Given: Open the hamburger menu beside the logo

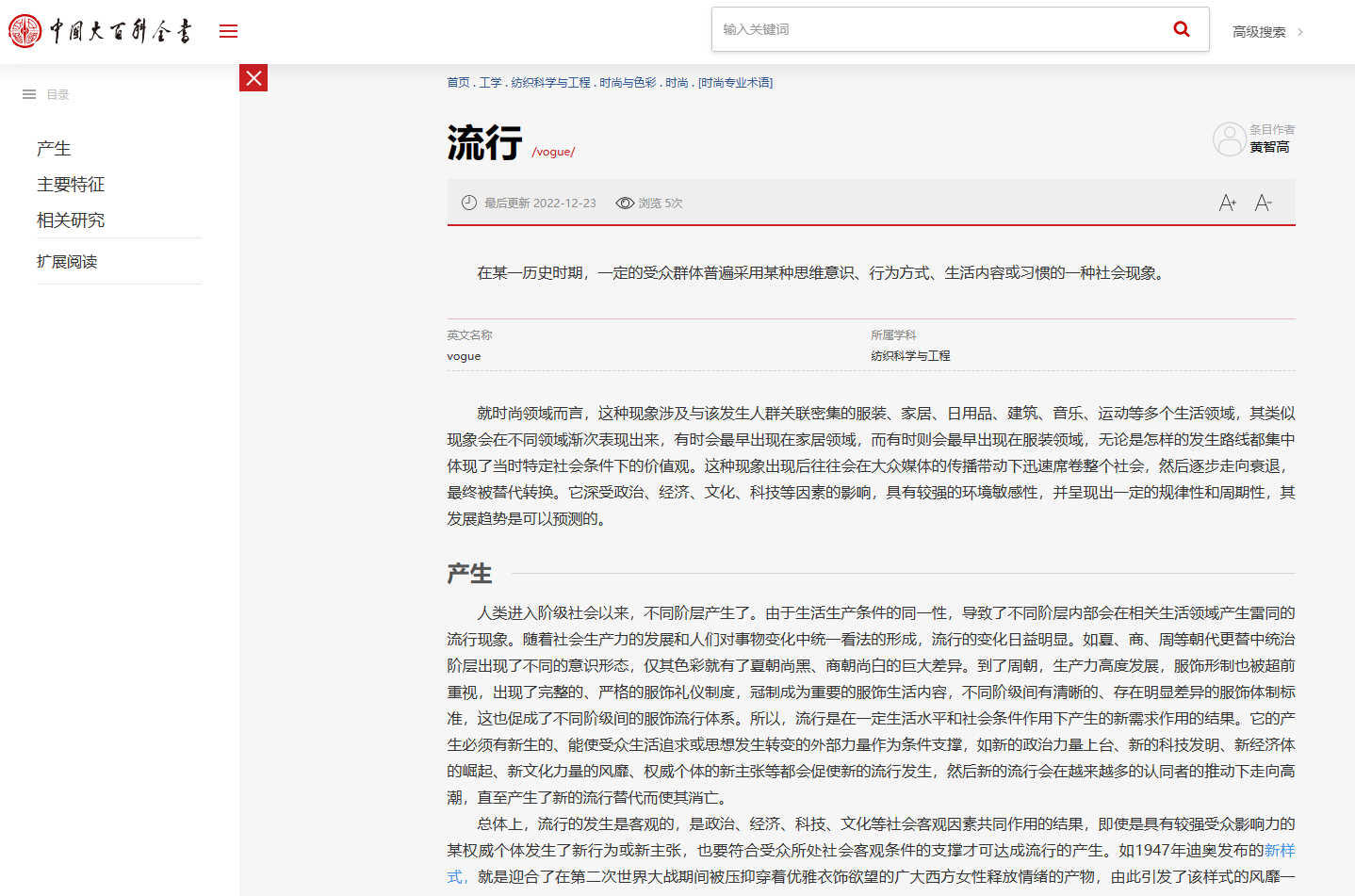Looking at the screenshot, I should coord(228,31).
